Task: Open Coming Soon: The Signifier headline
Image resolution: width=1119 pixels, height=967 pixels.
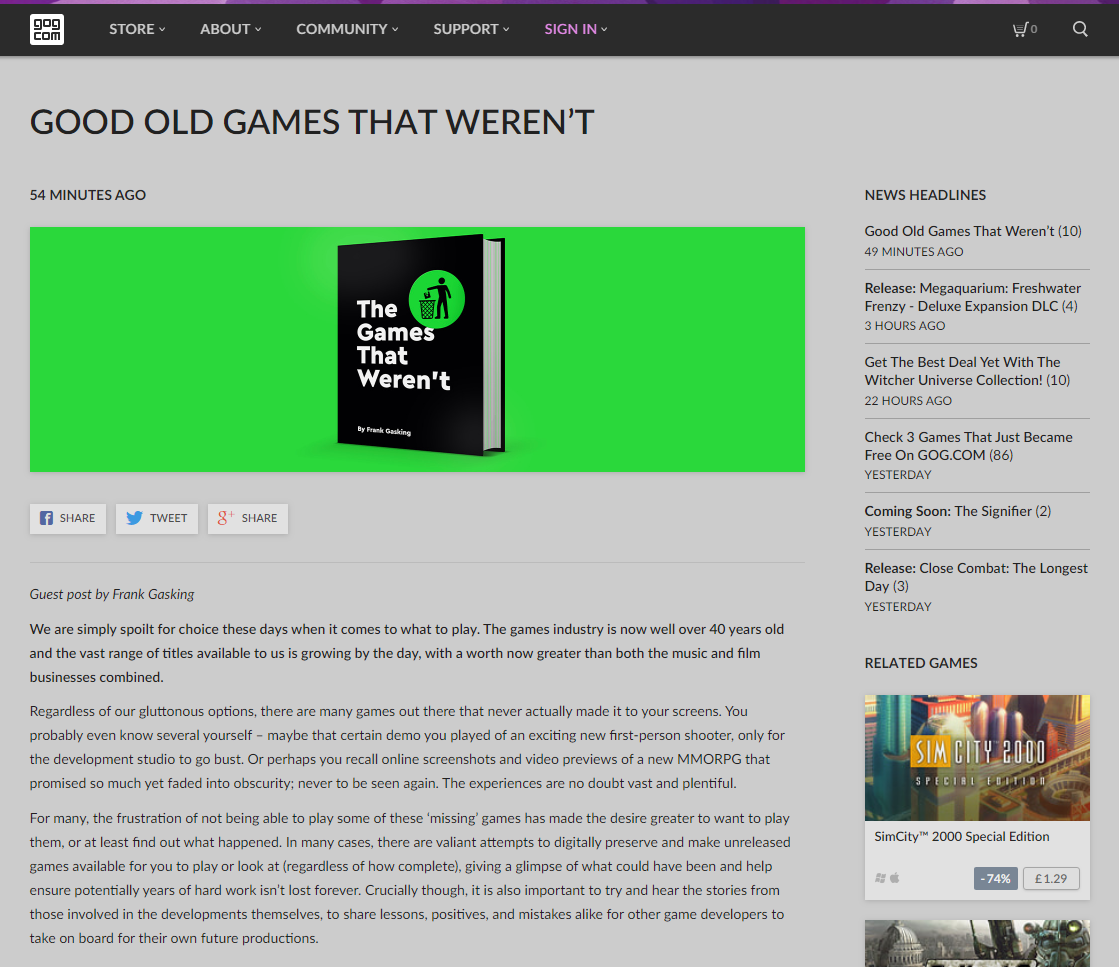Action: [x=958, y=511]
